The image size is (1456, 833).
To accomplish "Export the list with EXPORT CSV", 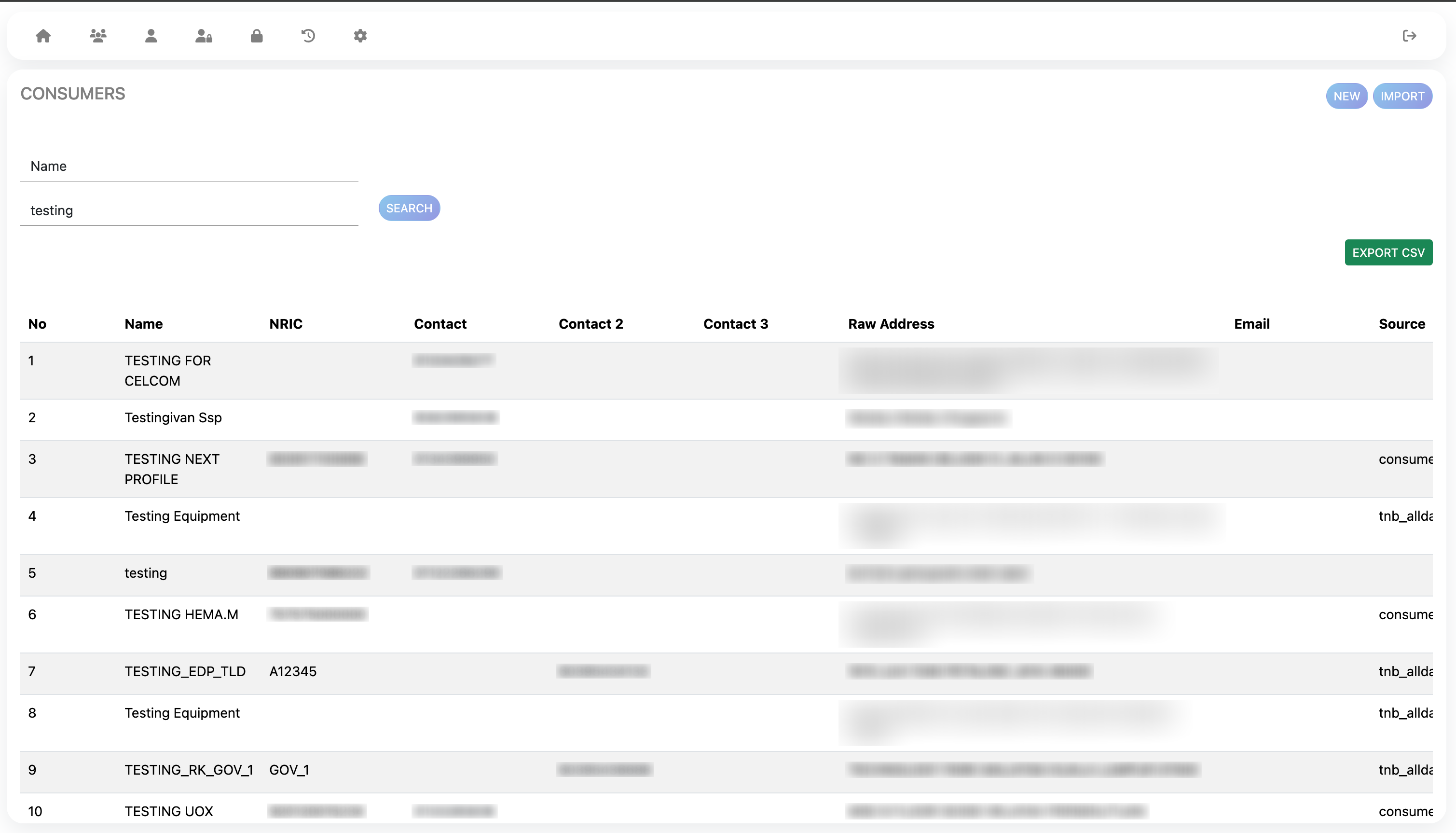I will coord(1388,252).
